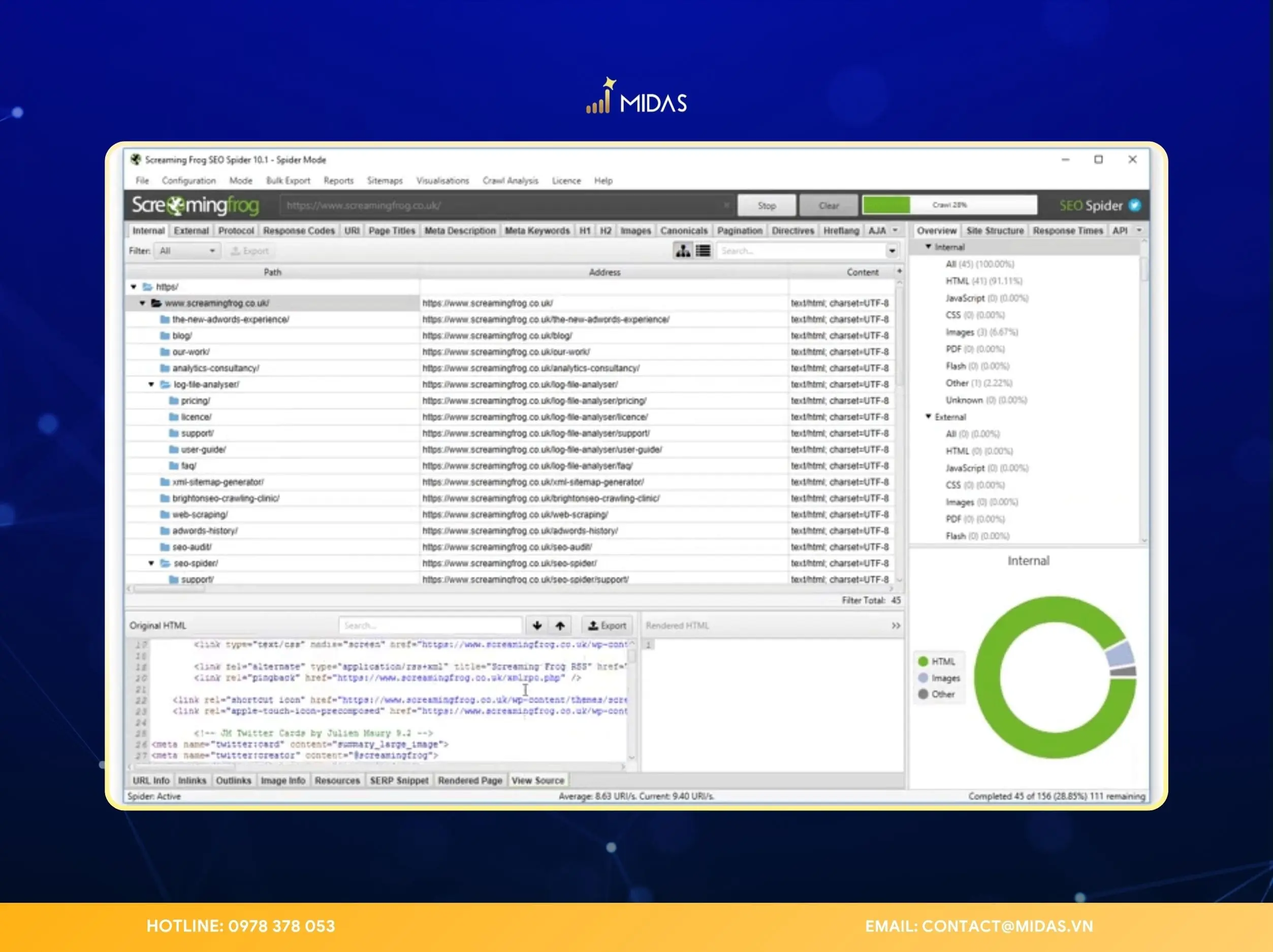1273x952 pixels.
Task: Switch to list view icon
Action: [x=703, y=251]
